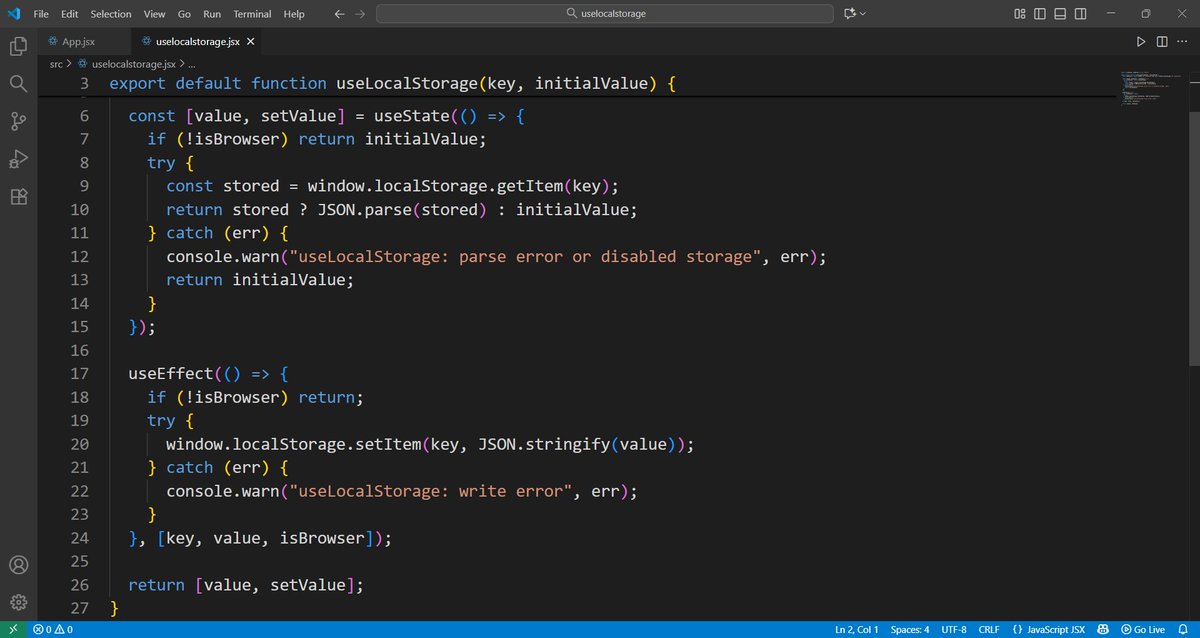Open the Search view in activity bar
The height and width of the screenshot is (638, 1200).
point(18,84)
